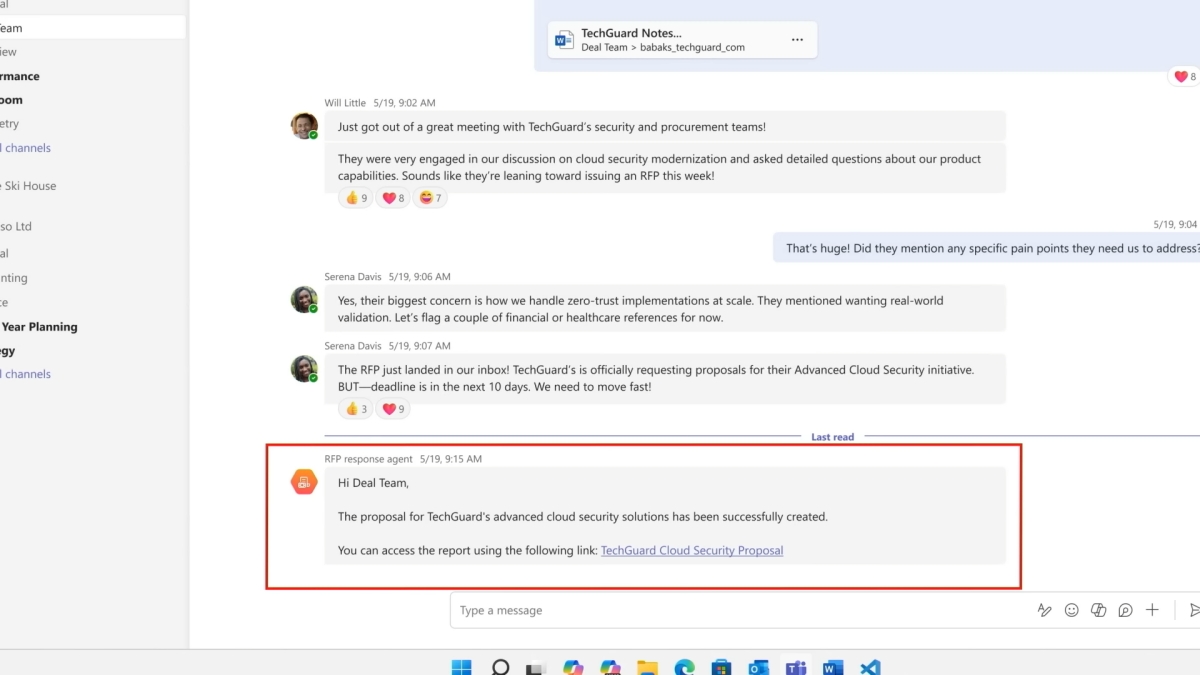This screenshot has width=1200, height=675.
Task: Click laughing reaction with 7 on Will's message
Action: coord(431,198)
